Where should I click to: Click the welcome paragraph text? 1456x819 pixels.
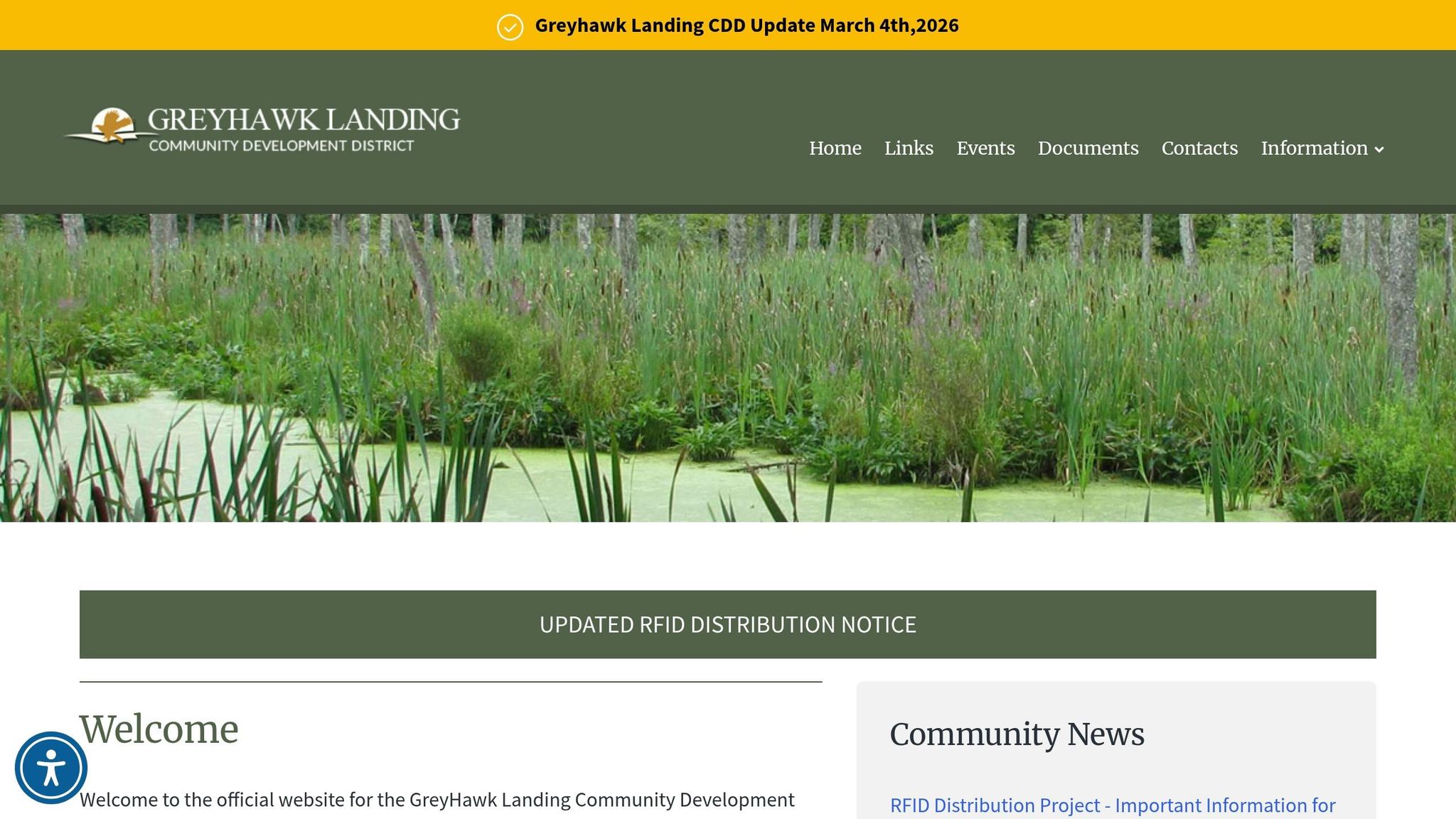pyautogui.click(x=437, y=800)
